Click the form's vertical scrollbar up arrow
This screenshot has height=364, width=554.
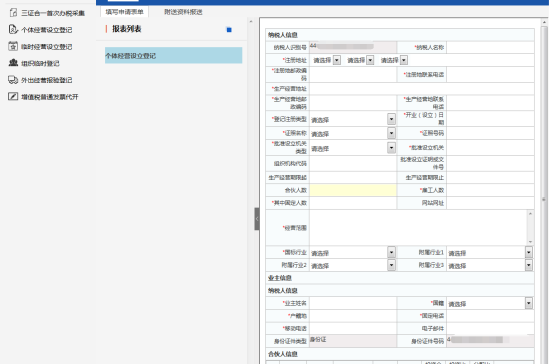[544, 22]
